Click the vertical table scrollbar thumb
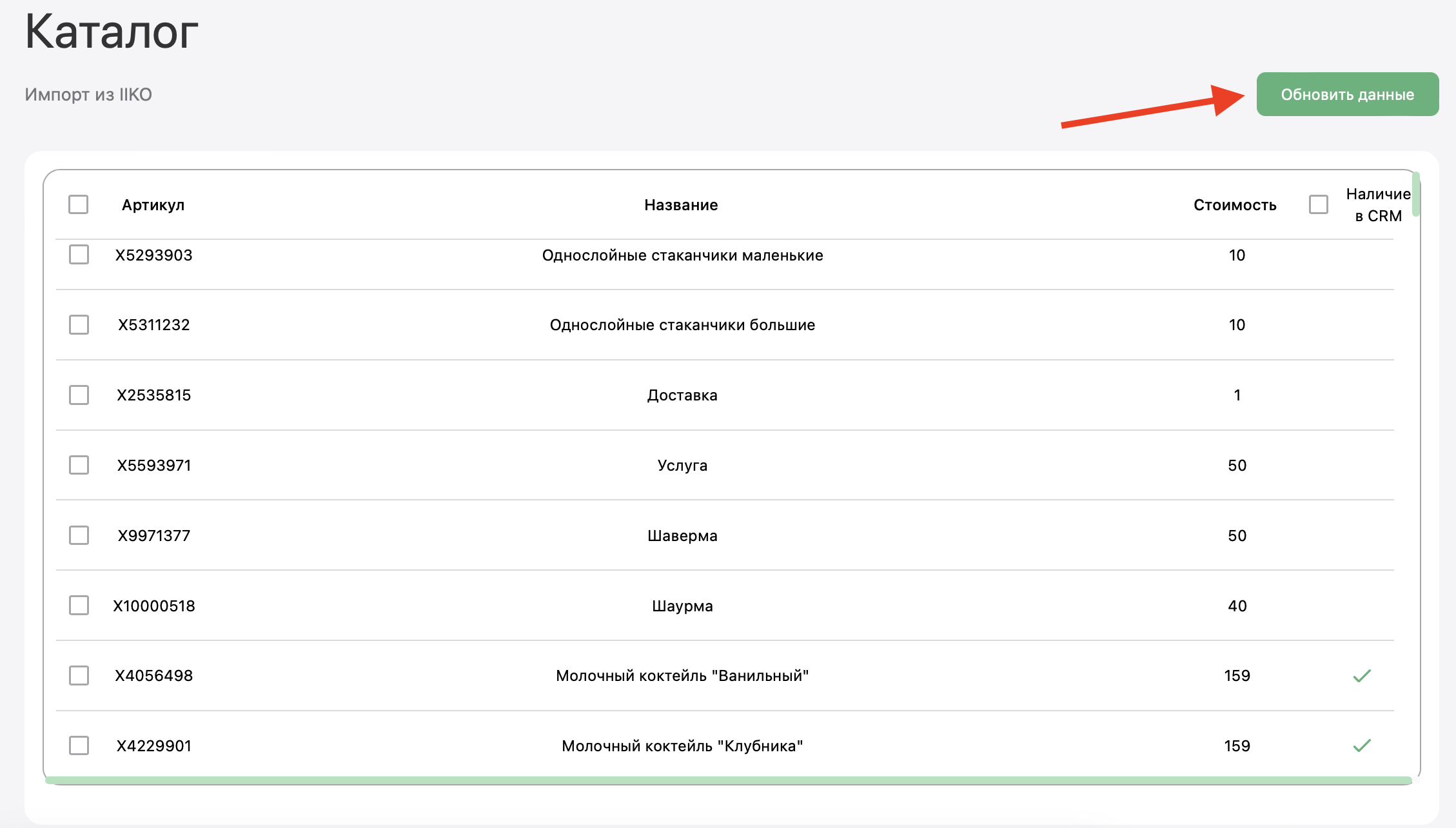 click(1415, 195)
